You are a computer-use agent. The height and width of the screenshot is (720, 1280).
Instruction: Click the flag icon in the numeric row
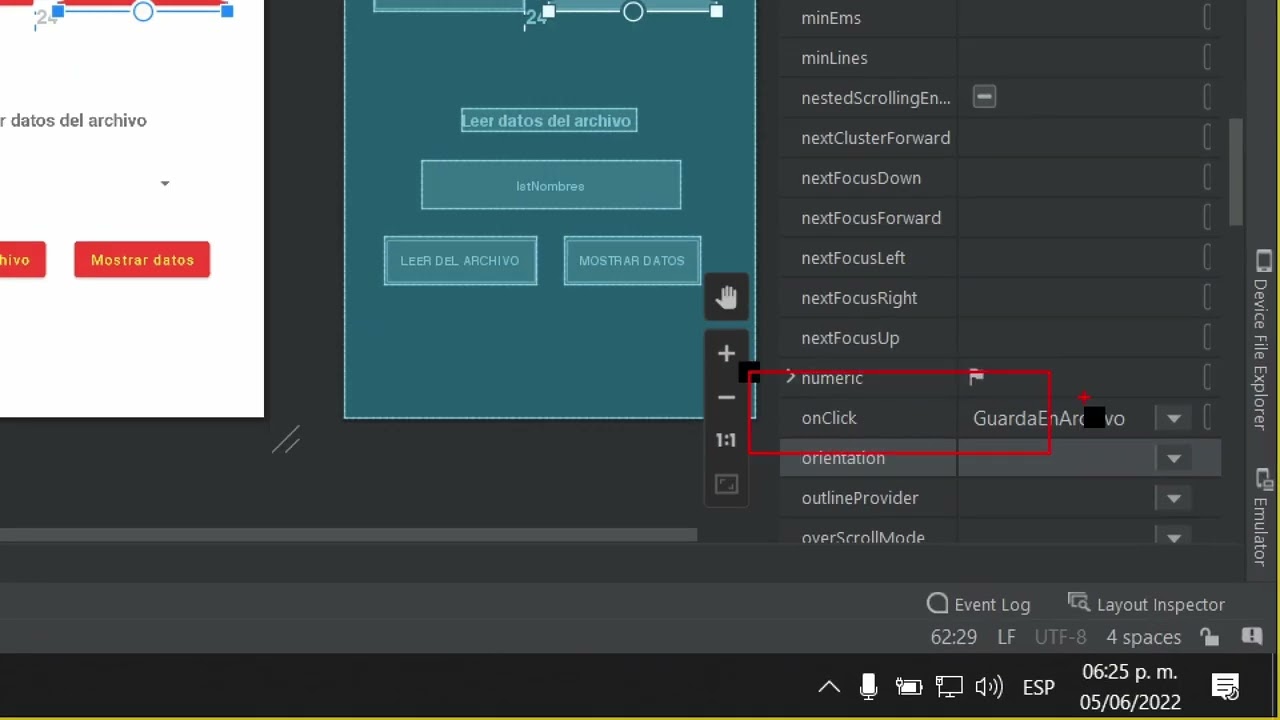[976, 377]
